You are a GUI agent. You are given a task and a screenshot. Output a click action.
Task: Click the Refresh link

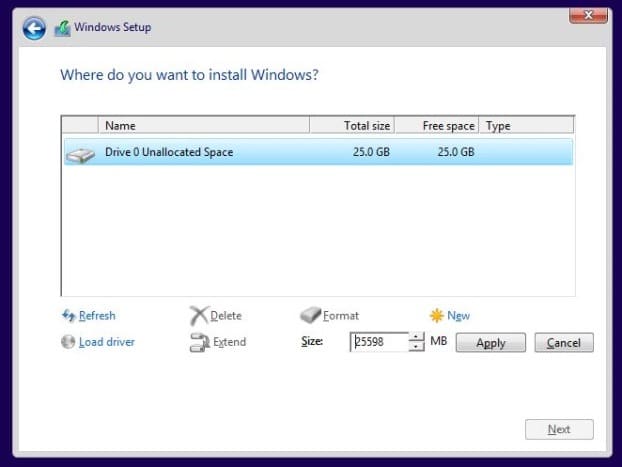(97, 315)
